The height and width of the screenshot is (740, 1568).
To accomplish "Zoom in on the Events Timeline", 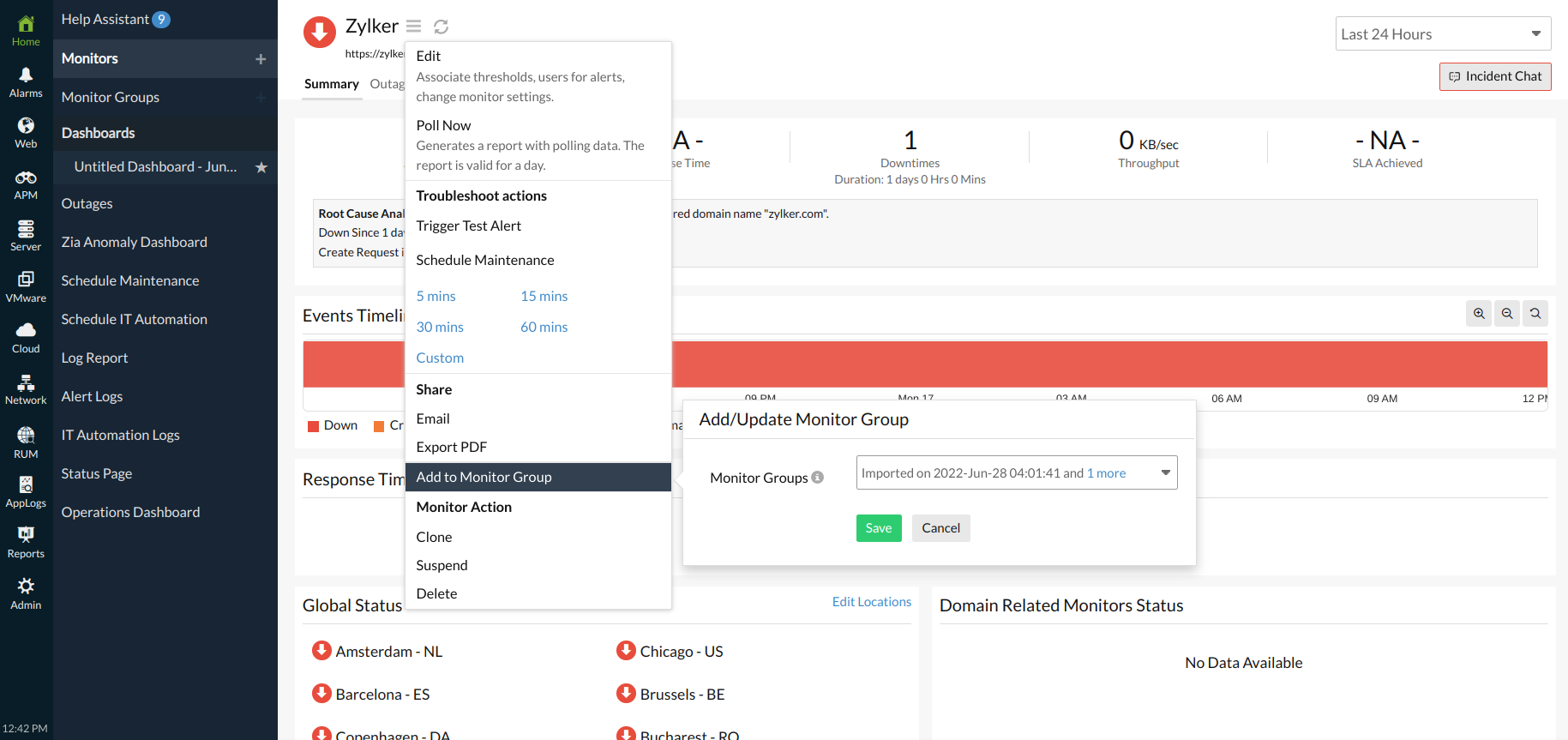I will coord(1479,314).
